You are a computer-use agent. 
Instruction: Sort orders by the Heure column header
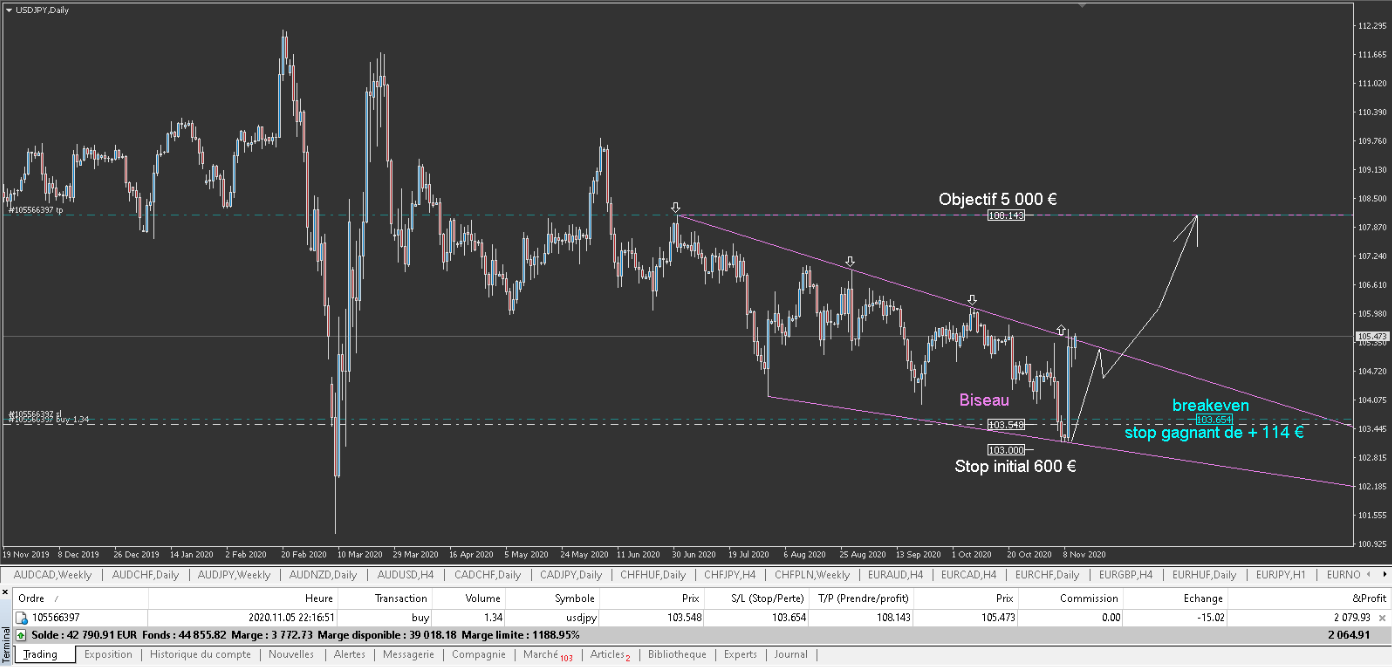coord(319,598)
